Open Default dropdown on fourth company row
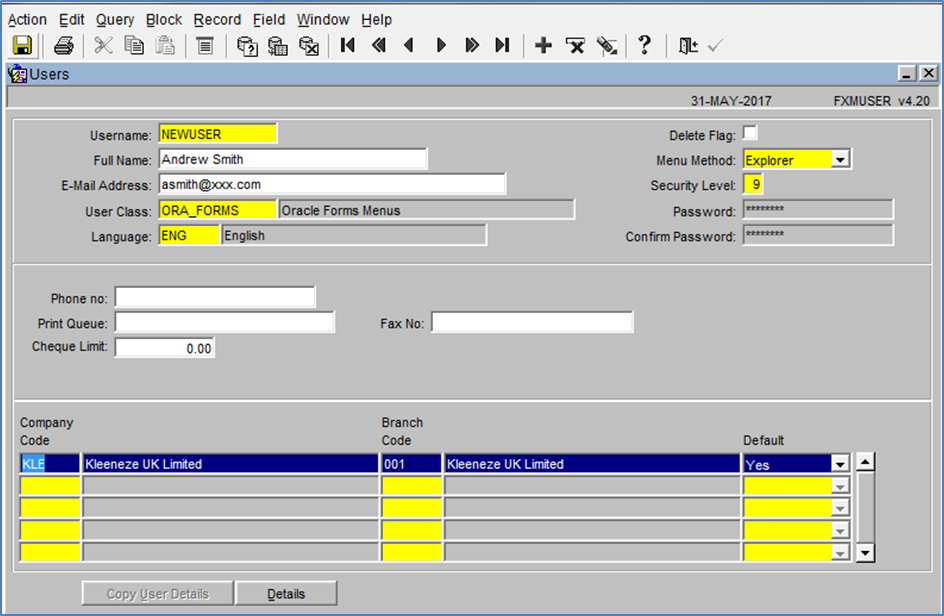This screenshot has width=944, height=616. [840, 530]
